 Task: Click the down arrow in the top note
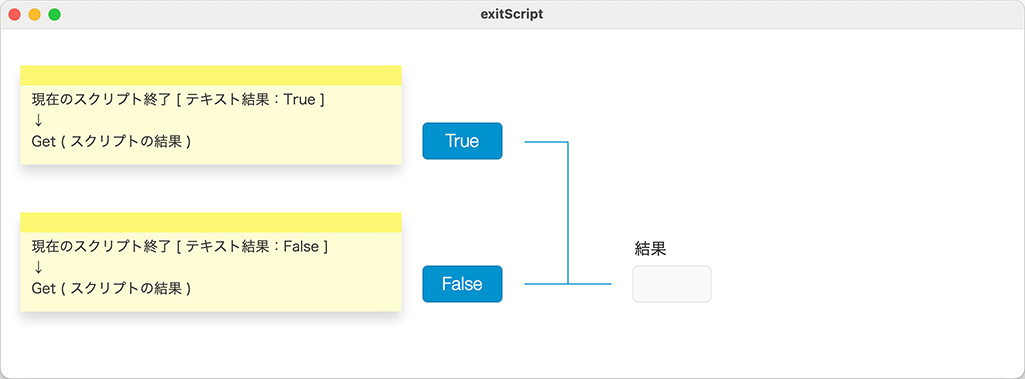(x=37, y=120)
